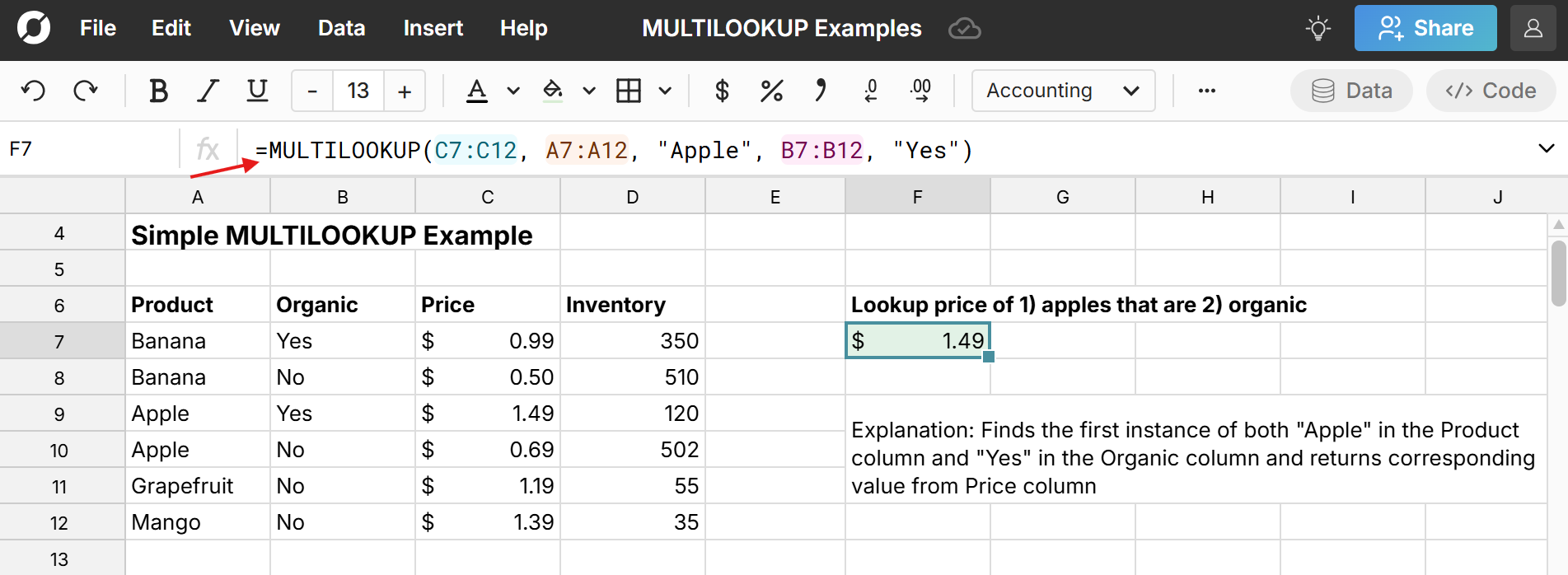Open the Code panel button
The height and width of the screenshot is (575, 1568).
(1491, 91)
